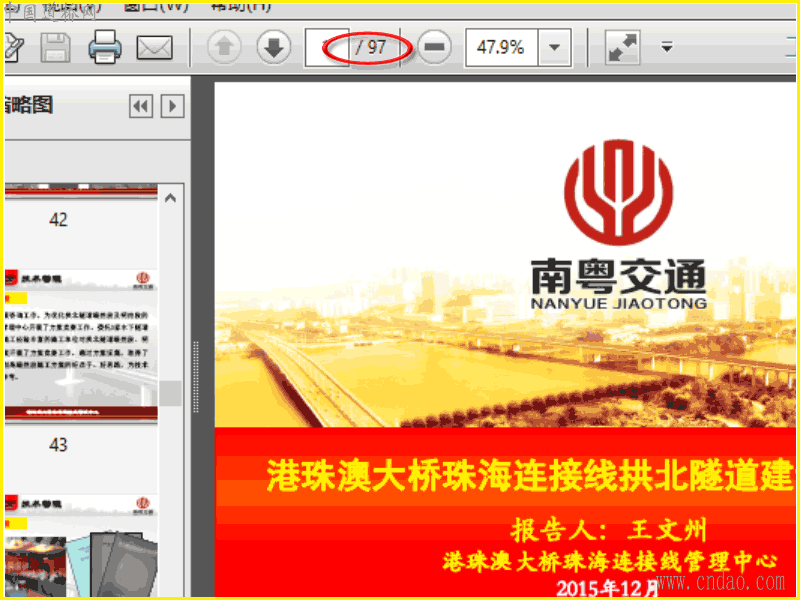Go to the next page arrow
800x600 pixels.
274,47
